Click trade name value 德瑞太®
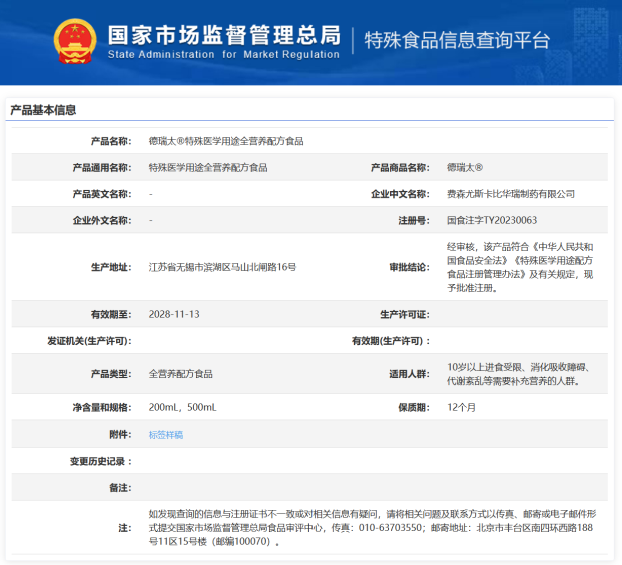This screenshot has width=622, height=565. [x=465, y=167]
